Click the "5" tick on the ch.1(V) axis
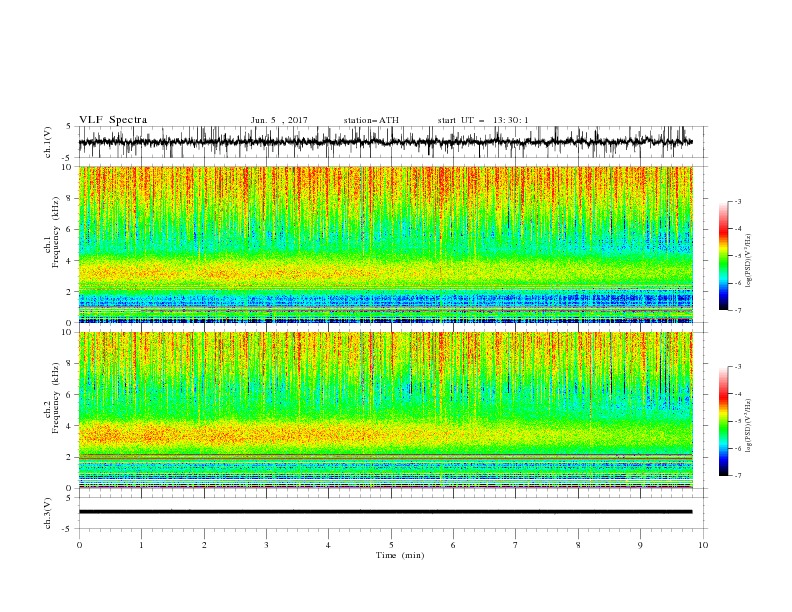This screenshot has width=792, height=612. click(69, 126)
